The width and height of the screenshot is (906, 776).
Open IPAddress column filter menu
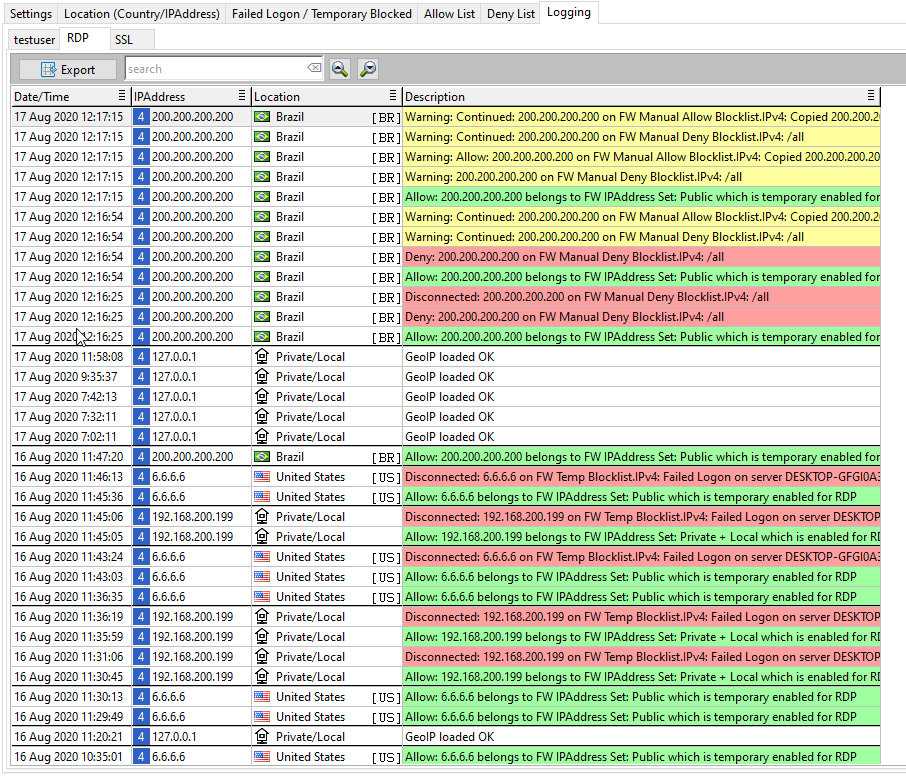click(242, 96)
